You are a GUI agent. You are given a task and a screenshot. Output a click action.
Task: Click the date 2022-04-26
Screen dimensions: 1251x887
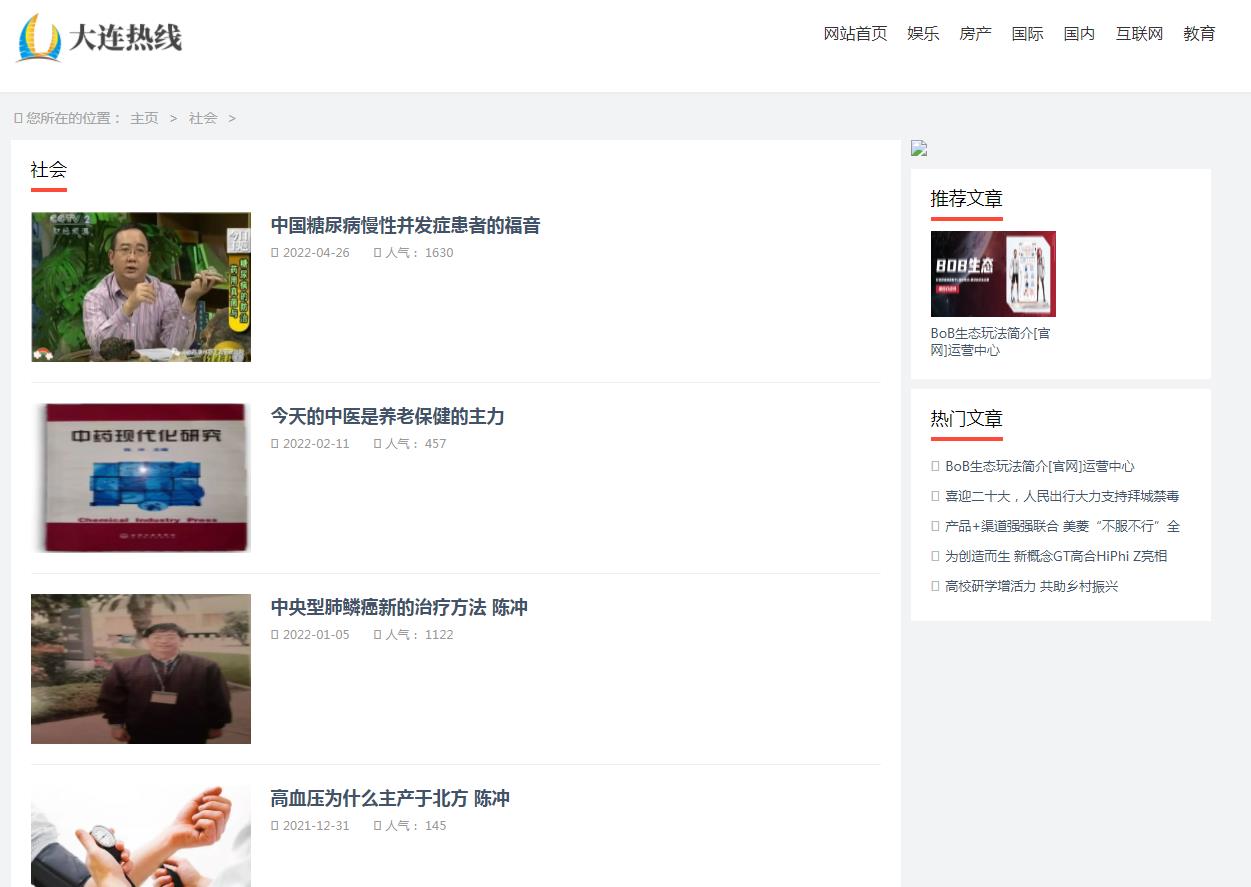click(316, 253)
